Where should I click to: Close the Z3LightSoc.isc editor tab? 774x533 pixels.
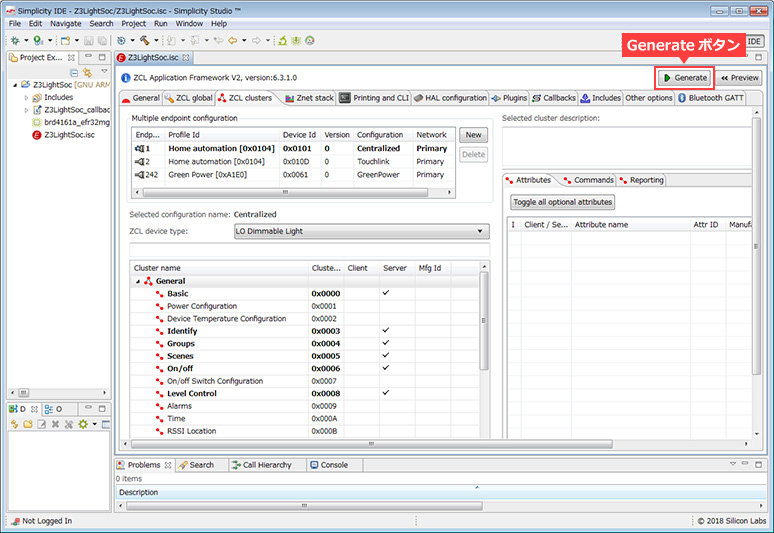[186, 58]
